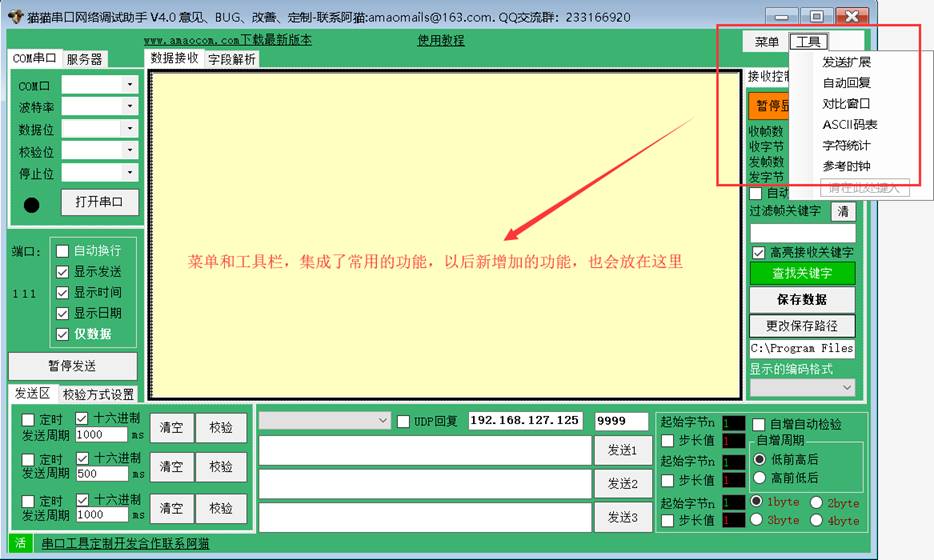This screenshot has height=560, width=934.
Task: Open ASCII码表 from the tools menu
Action: pos(849,125)
